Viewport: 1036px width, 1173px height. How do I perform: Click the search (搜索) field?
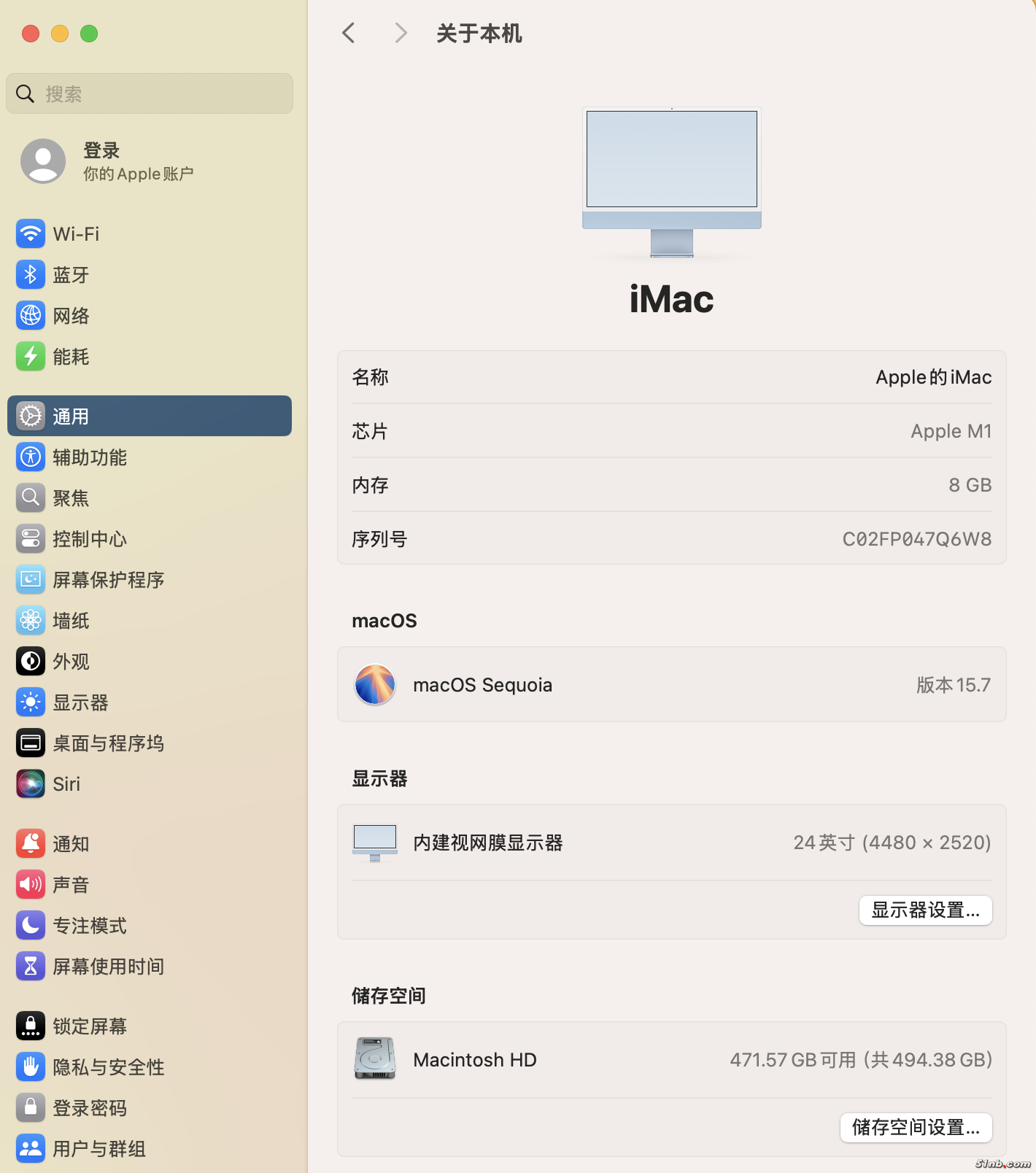pyautogui.click(x=150, y=93)
